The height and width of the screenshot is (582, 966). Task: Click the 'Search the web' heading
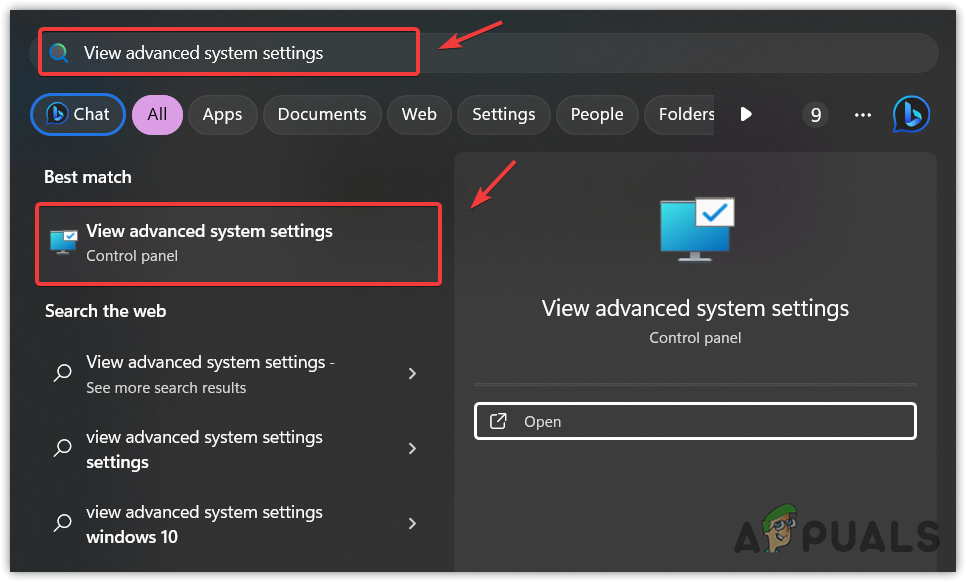(105, 311)
